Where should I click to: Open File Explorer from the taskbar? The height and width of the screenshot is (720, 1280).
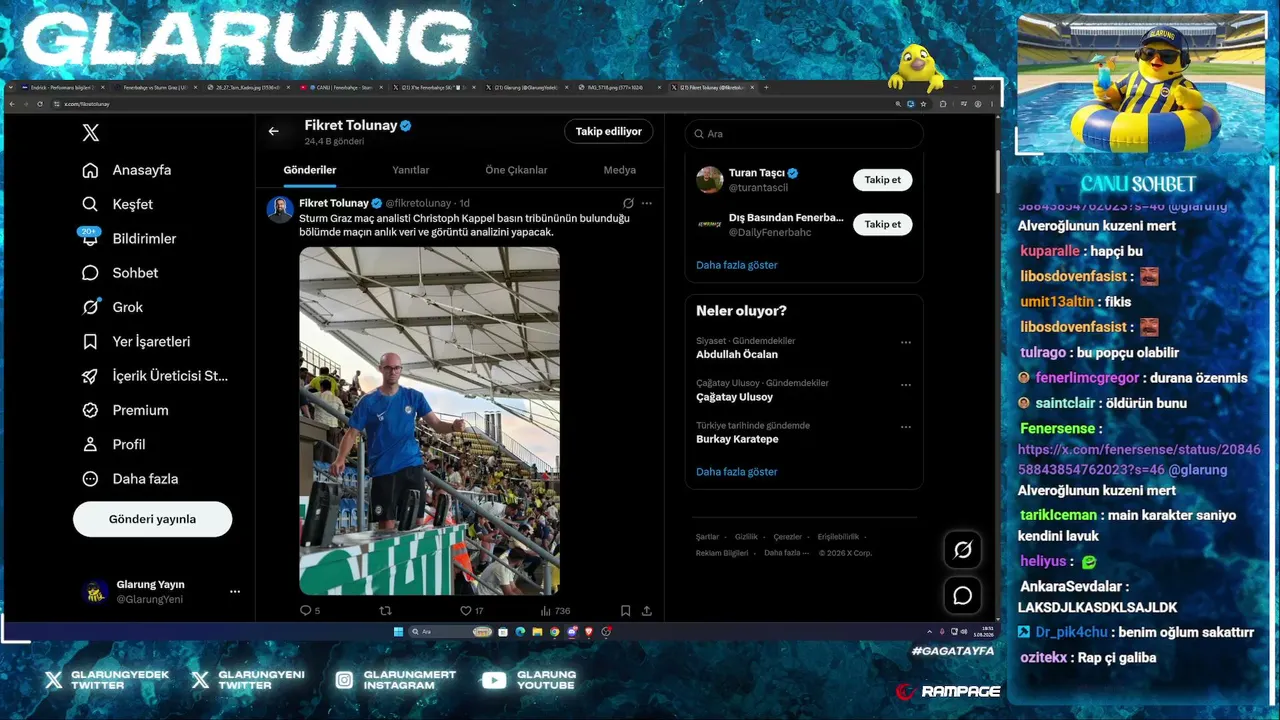(x=537, y=632)
